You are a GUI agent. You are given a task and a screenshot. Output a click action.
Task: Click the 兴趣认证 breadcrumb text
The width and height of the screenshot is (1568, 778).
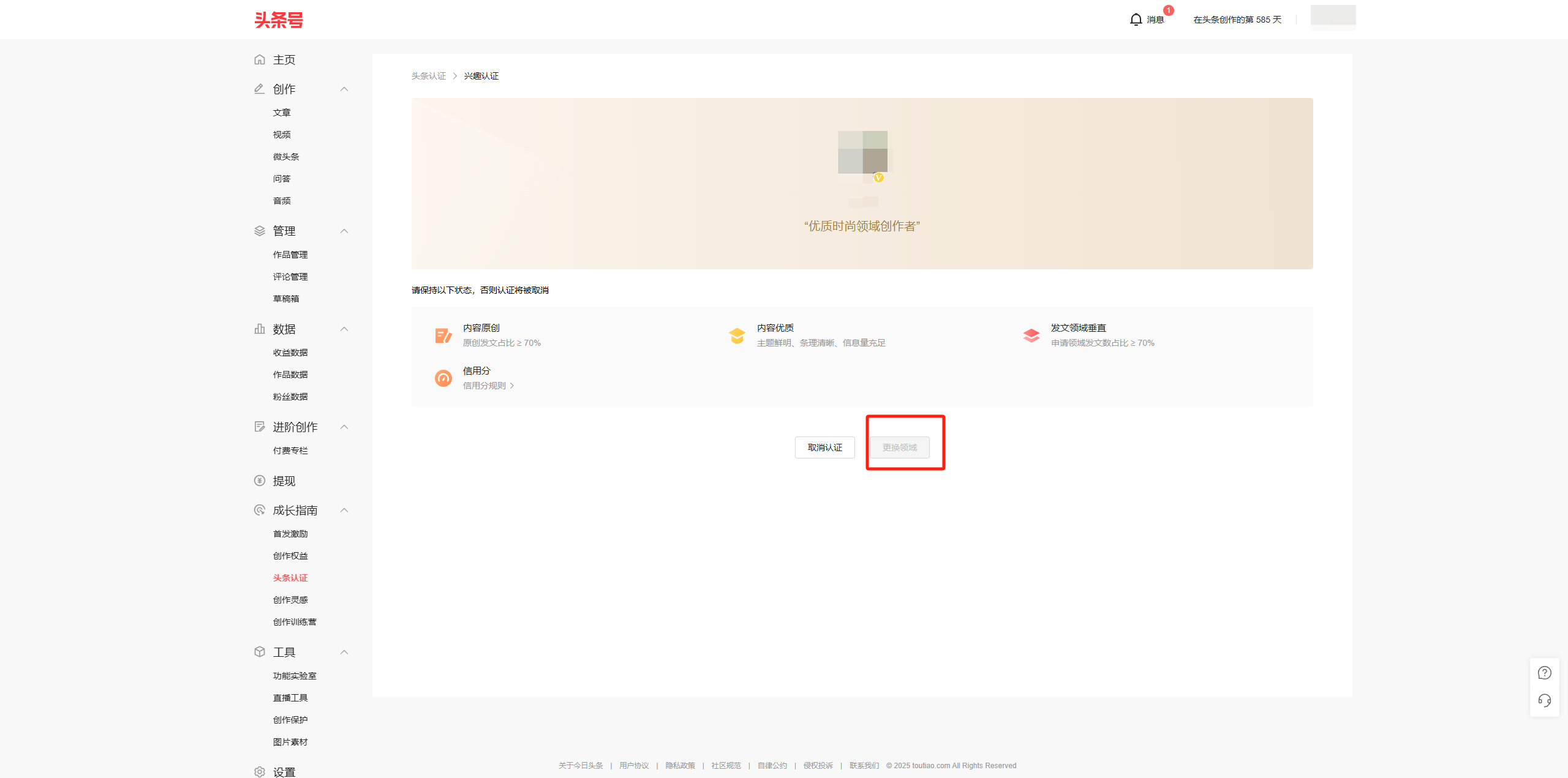pyautogui.click(x=481, y=76)
